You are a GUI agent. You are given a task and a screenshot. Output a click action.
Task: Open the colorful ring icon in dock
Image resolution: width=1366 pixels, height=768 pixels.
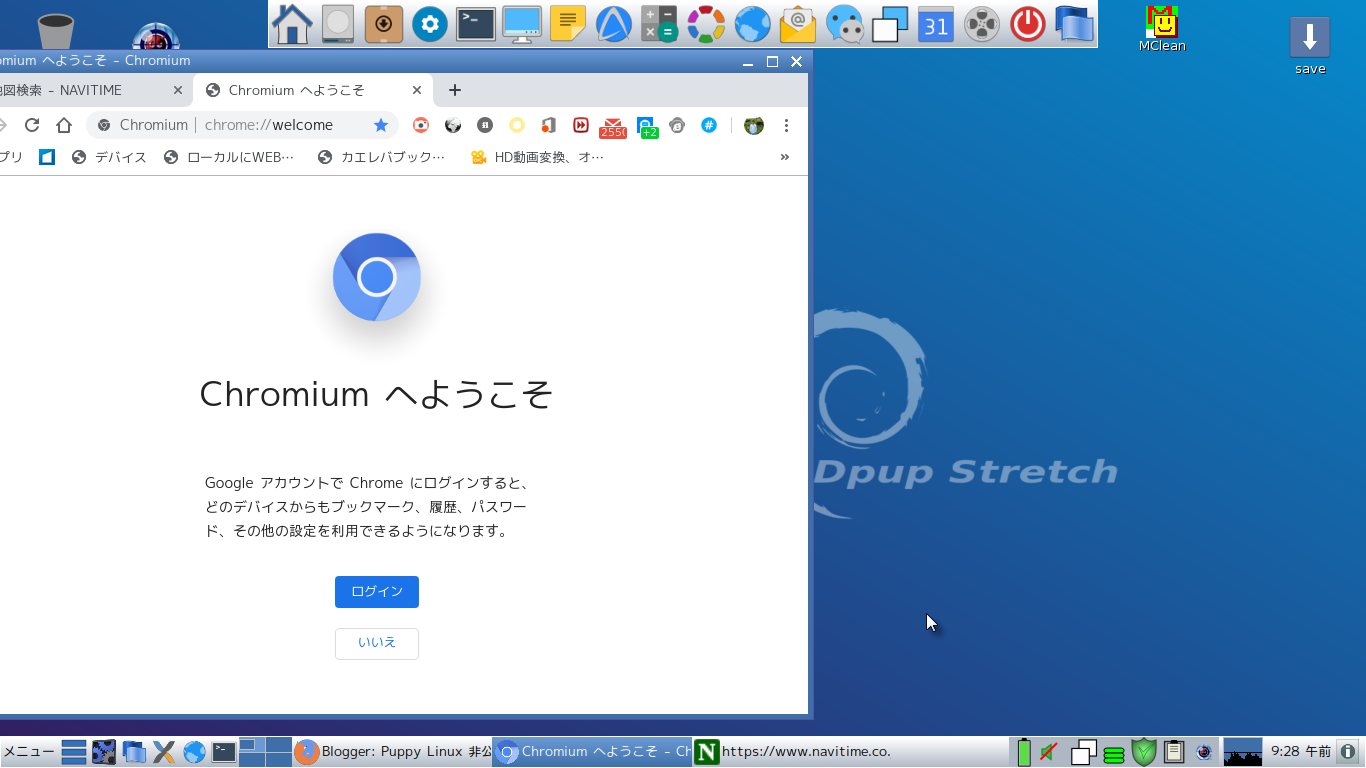706,24
